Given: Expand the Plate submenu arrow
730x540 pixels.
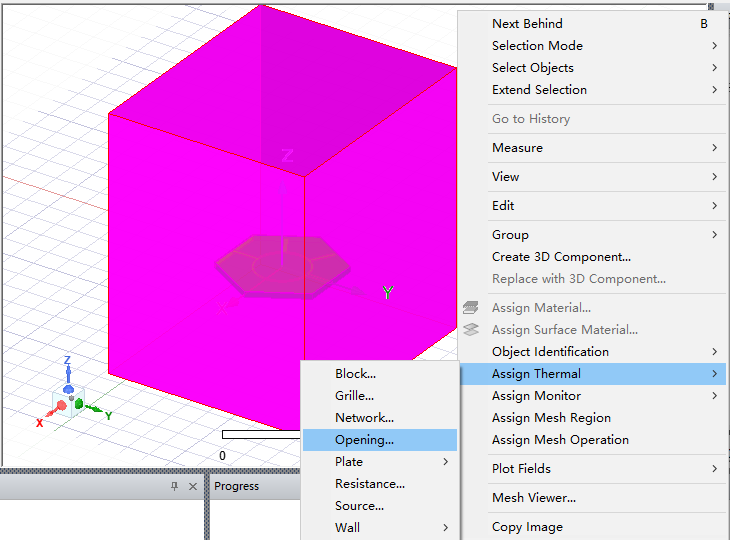Looking at the screenshot, I should coord(445,462).
